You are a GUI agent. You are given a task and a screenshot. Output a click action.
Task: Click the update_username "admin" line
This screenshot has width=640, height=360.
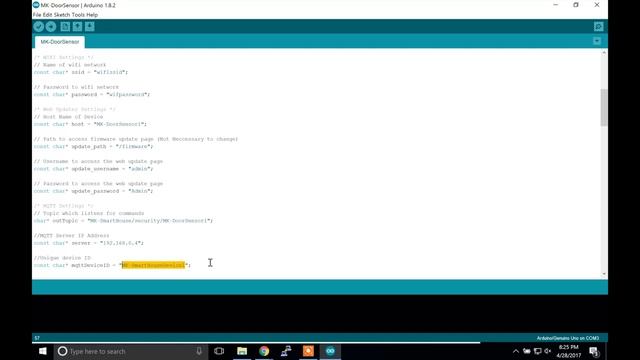tap(93, 169)
